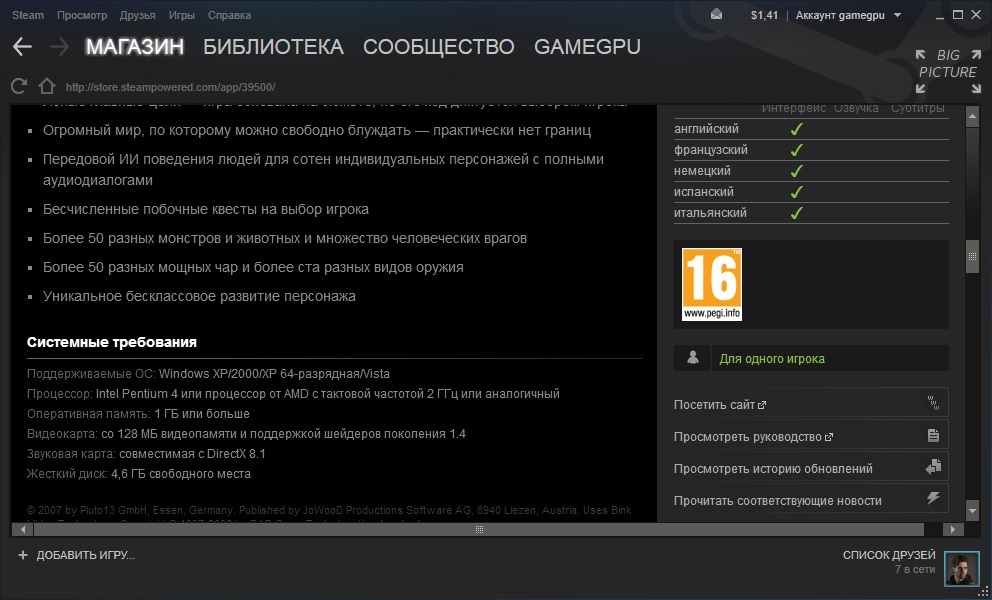992x600 pixels.
Task: Click the Поддерживаемые ОС requirement line
Action: tap(209, 374)
